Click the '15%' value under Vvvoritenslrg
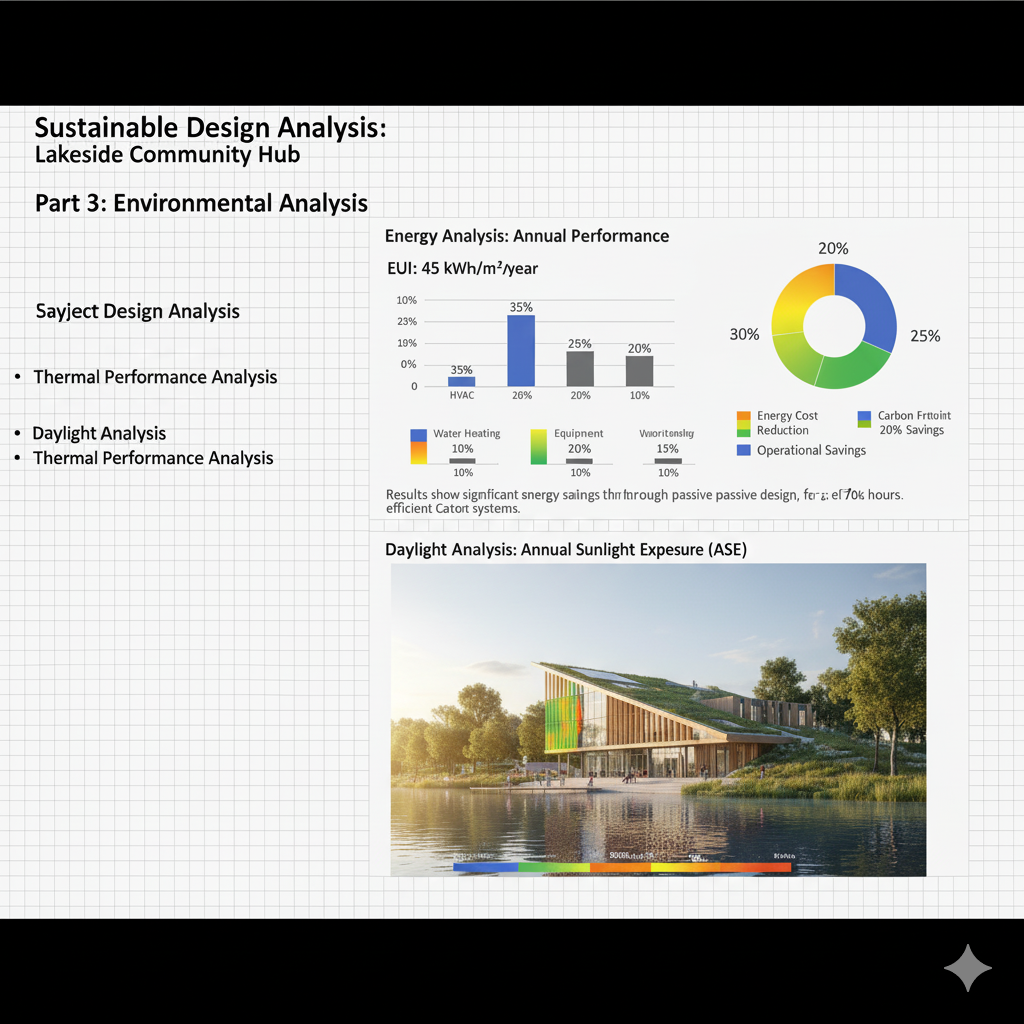 (x=667, y=449)
